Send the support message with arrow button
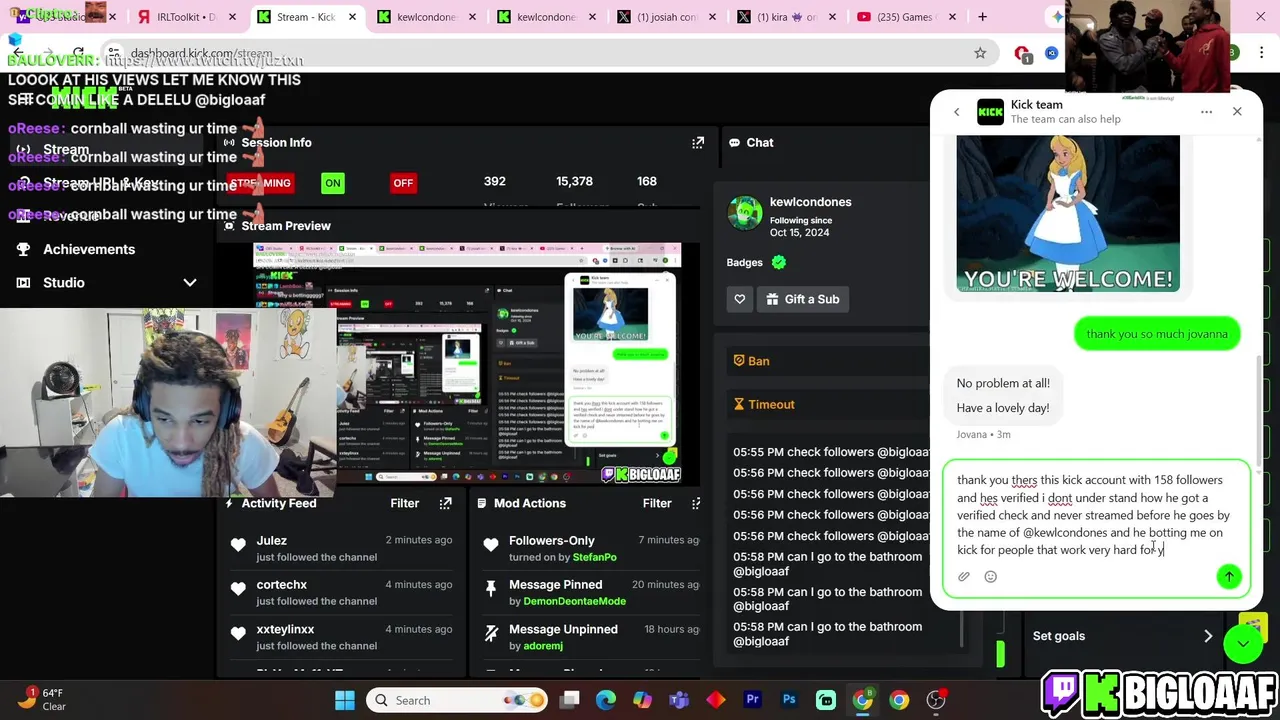1280x720 pixels. 1228,576
